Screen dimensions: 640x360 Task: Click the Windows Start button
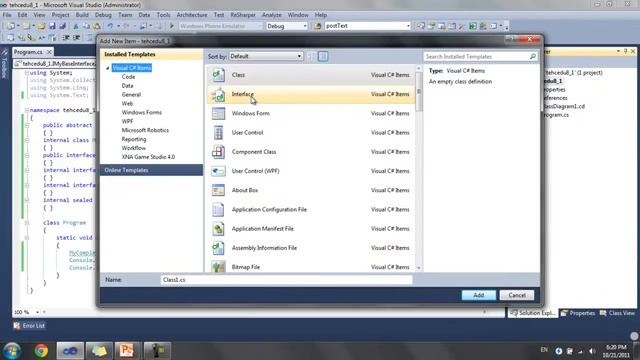[x=12, y=351]
